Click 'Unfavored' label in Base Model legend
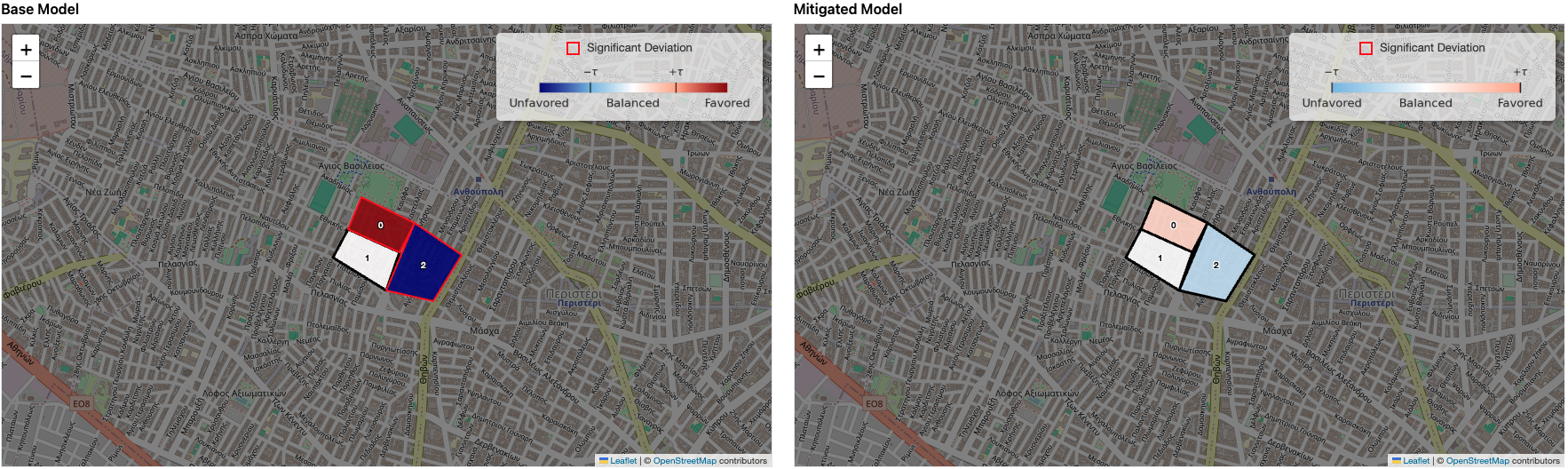This screenshot has height=469, width=1568. point(539,103)
